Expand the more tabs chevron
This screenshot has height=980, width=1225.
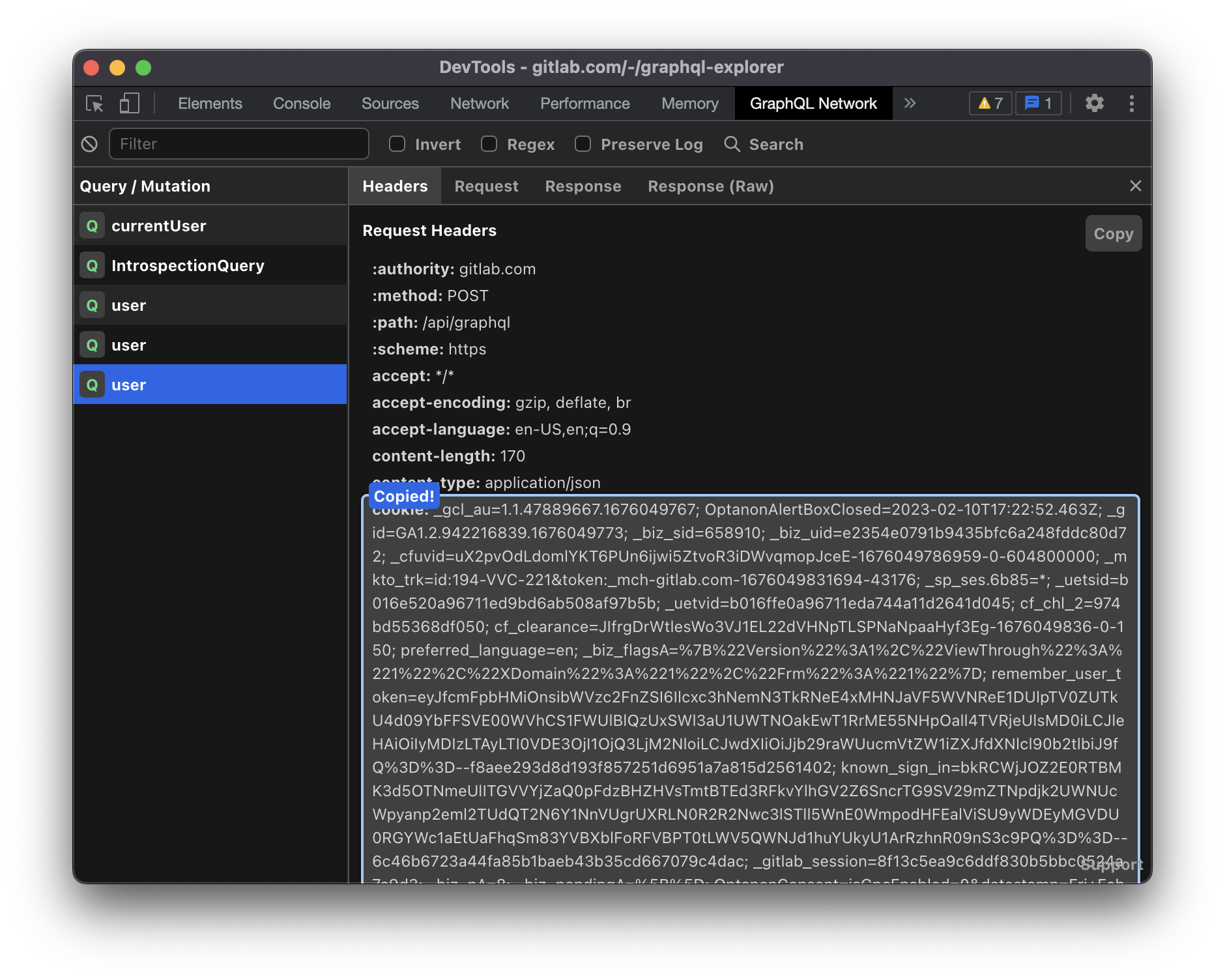(x=910, y=104)
